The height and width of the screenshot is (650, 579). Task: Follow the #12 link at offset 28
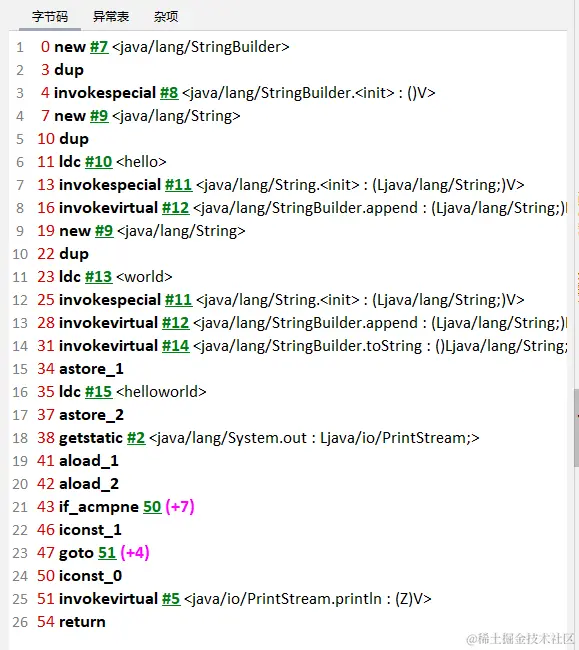(175, 323)
